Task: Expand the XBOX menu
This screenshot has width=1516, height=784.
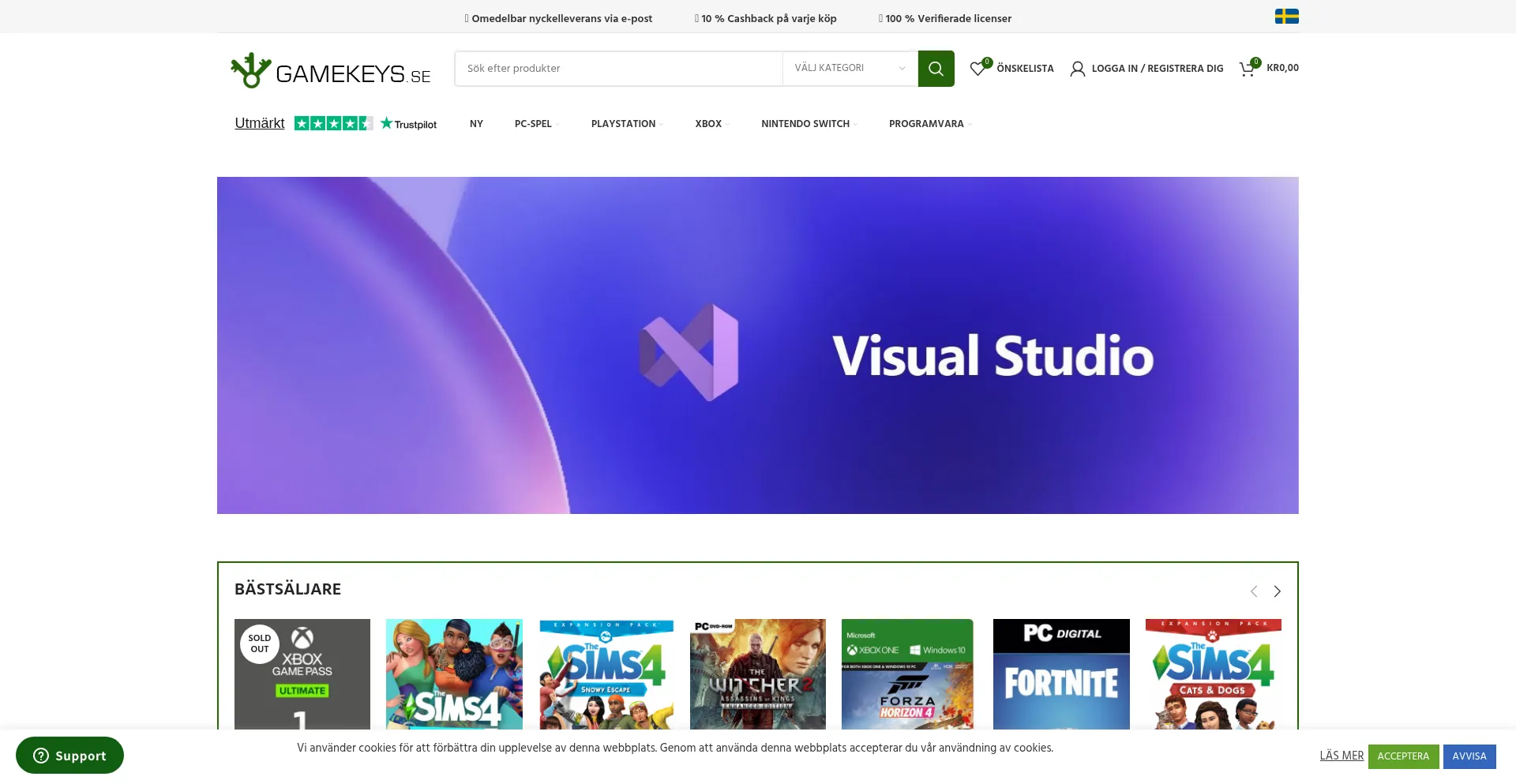Action: tap(711, 124)
